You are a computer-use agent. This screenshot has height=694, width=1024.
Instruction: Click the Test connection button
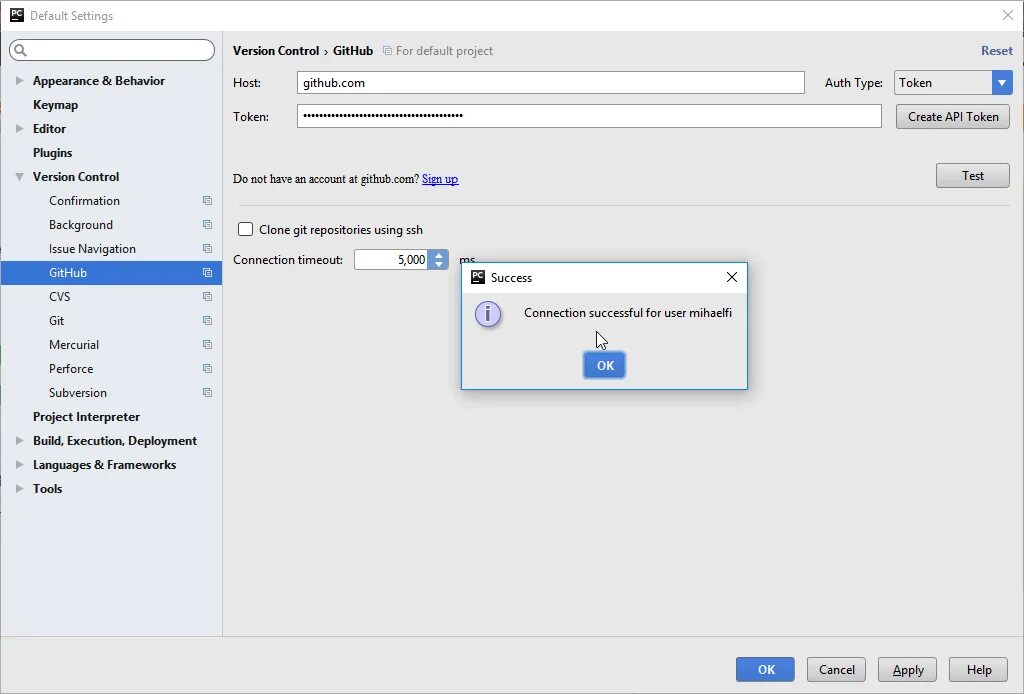(x=972, y=176)
